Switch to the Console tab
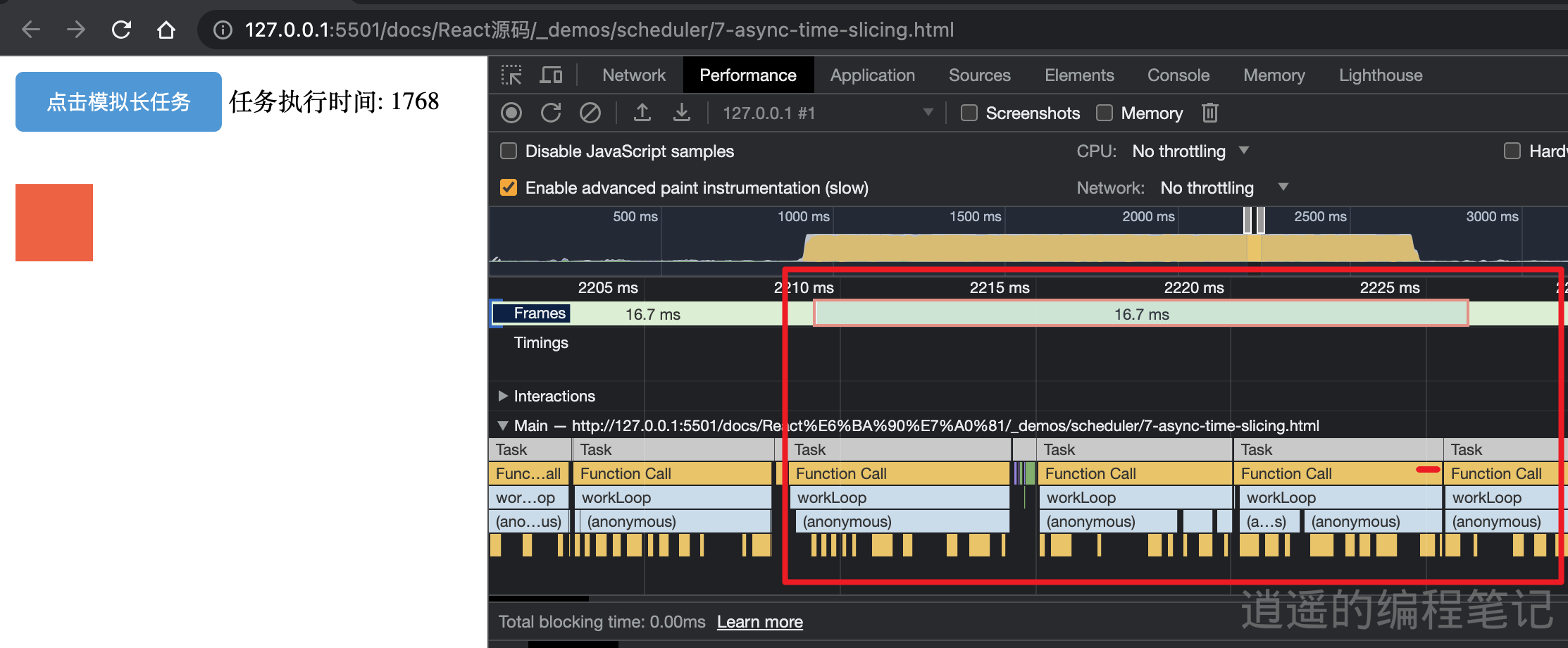This screenshot has width=1568, height=648. [x=1178, y=75]
